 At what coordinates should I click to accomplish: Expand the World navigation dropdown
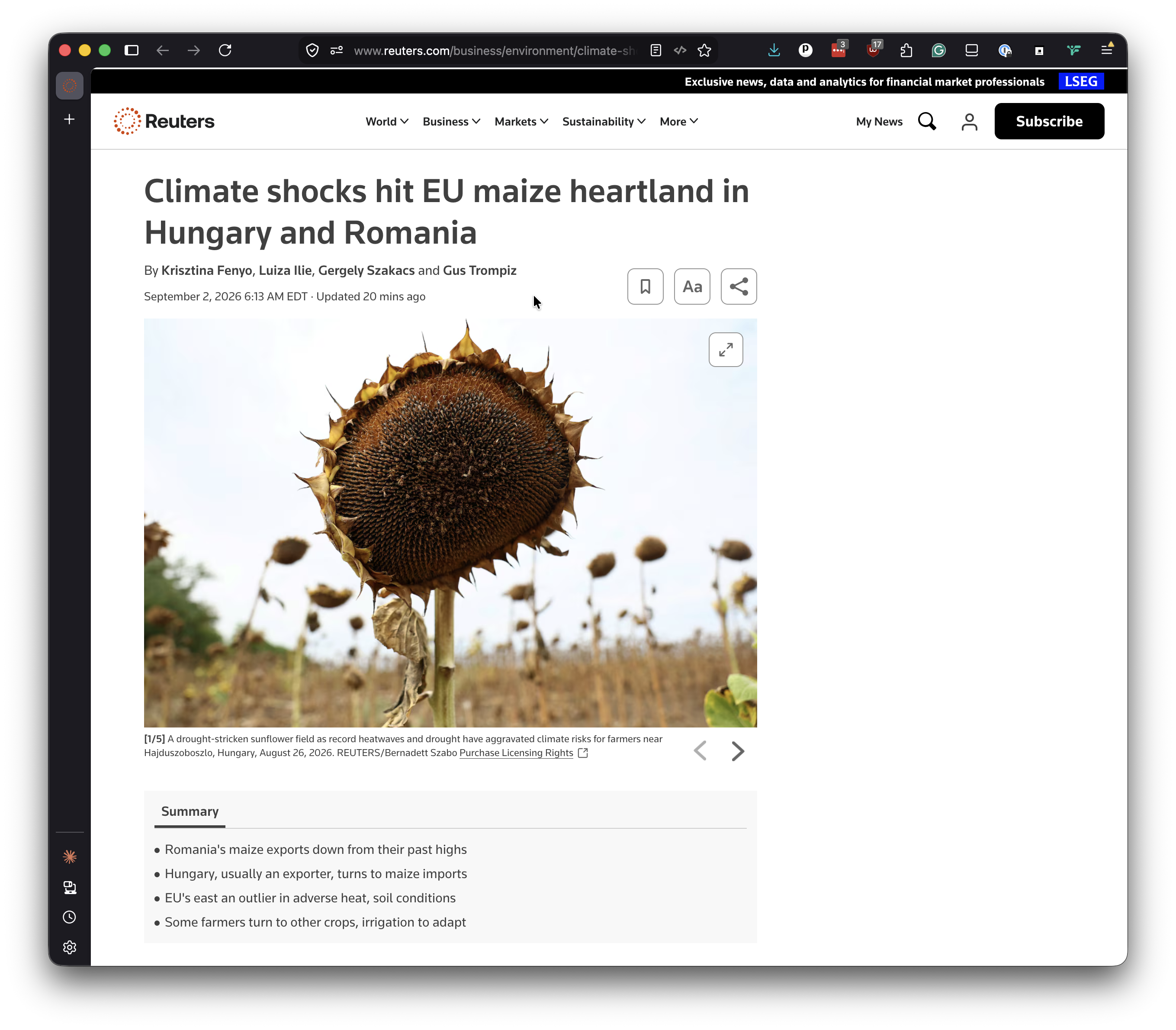pyautogui.click(x=387, y=121)
